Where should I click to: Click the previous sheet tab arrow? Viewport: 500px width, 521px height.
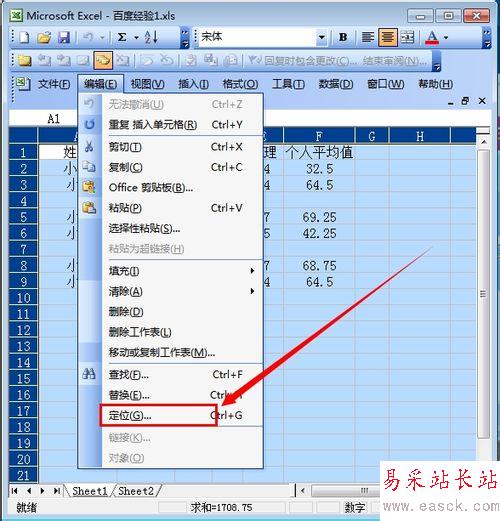(29, 491)
